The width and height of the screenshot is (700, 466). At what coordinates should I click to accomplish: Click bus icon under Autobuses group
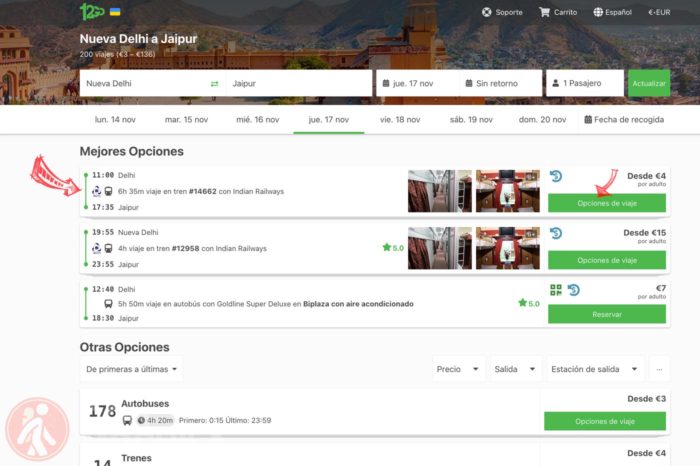point(127,420)
